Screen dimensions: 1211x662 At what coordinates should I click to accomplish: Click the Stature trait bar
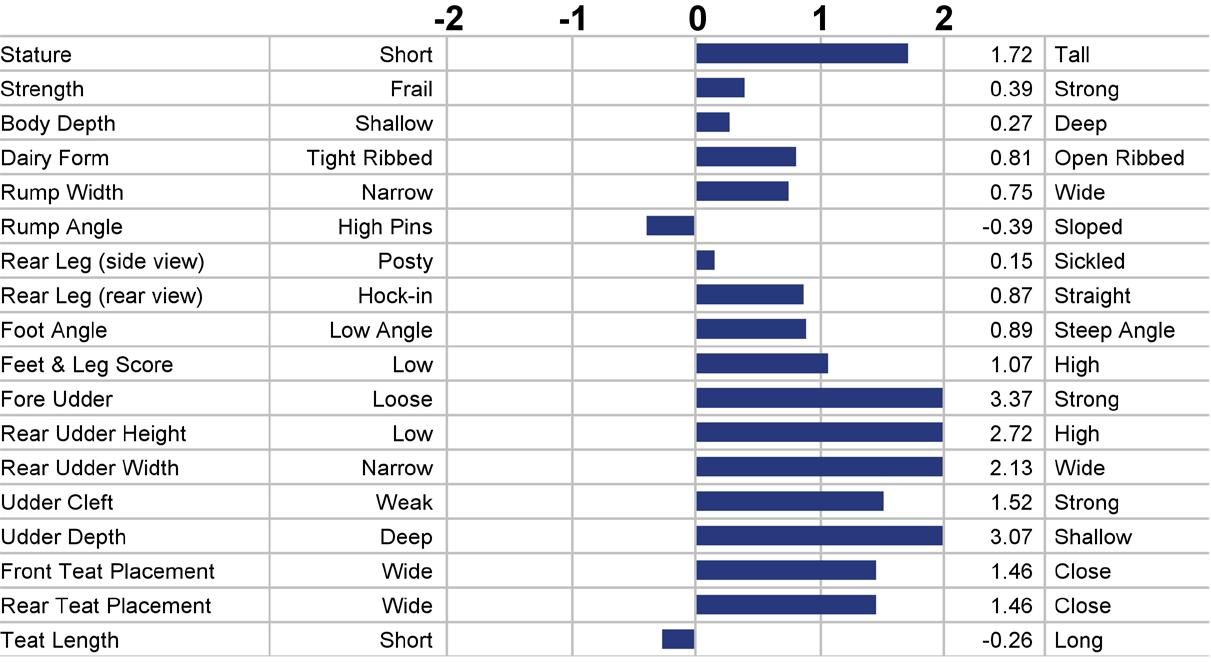[x=802, y=54]
